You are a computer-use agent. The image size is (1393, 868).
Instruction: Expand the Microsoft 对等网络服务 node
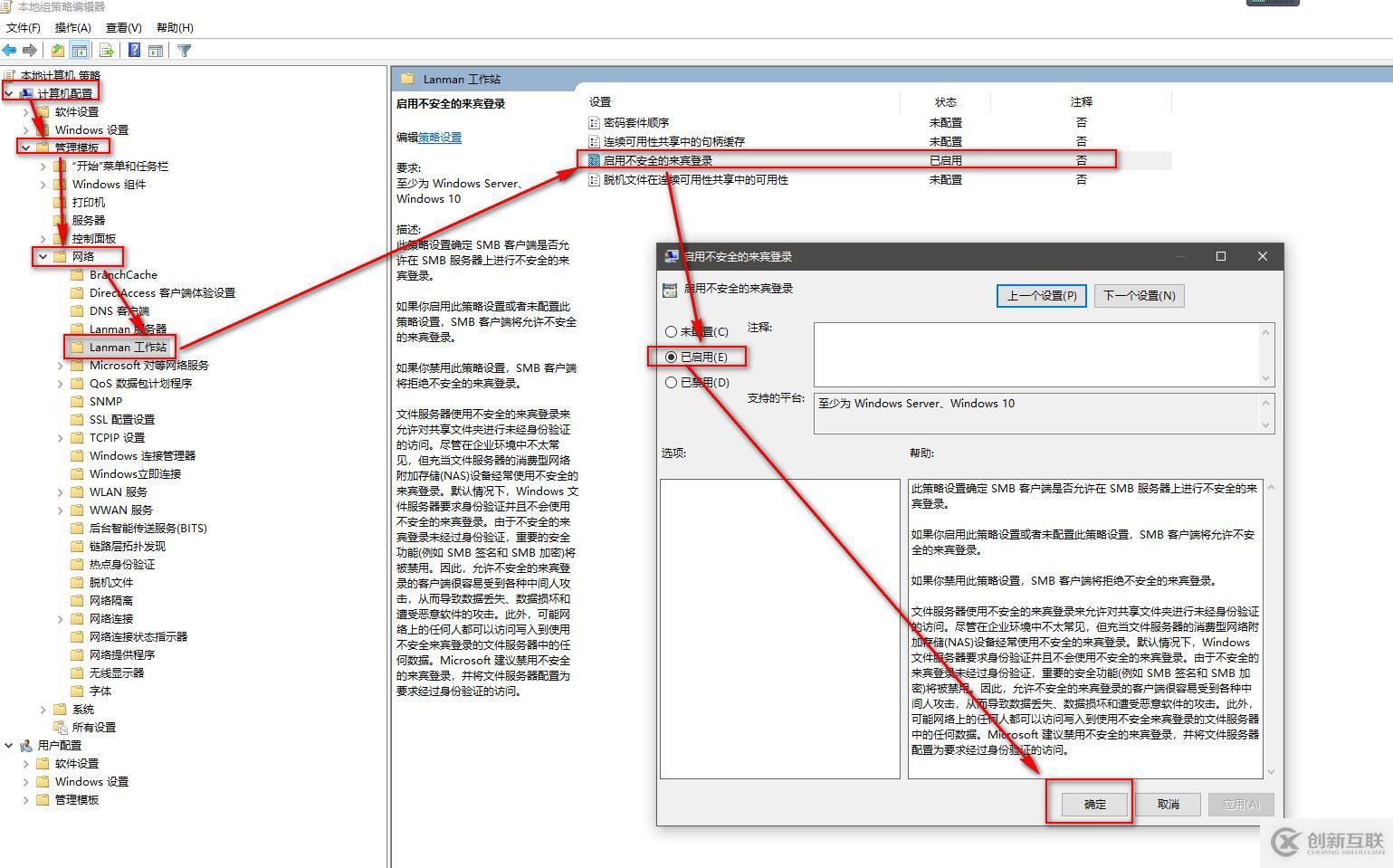[x=60, y=365]
